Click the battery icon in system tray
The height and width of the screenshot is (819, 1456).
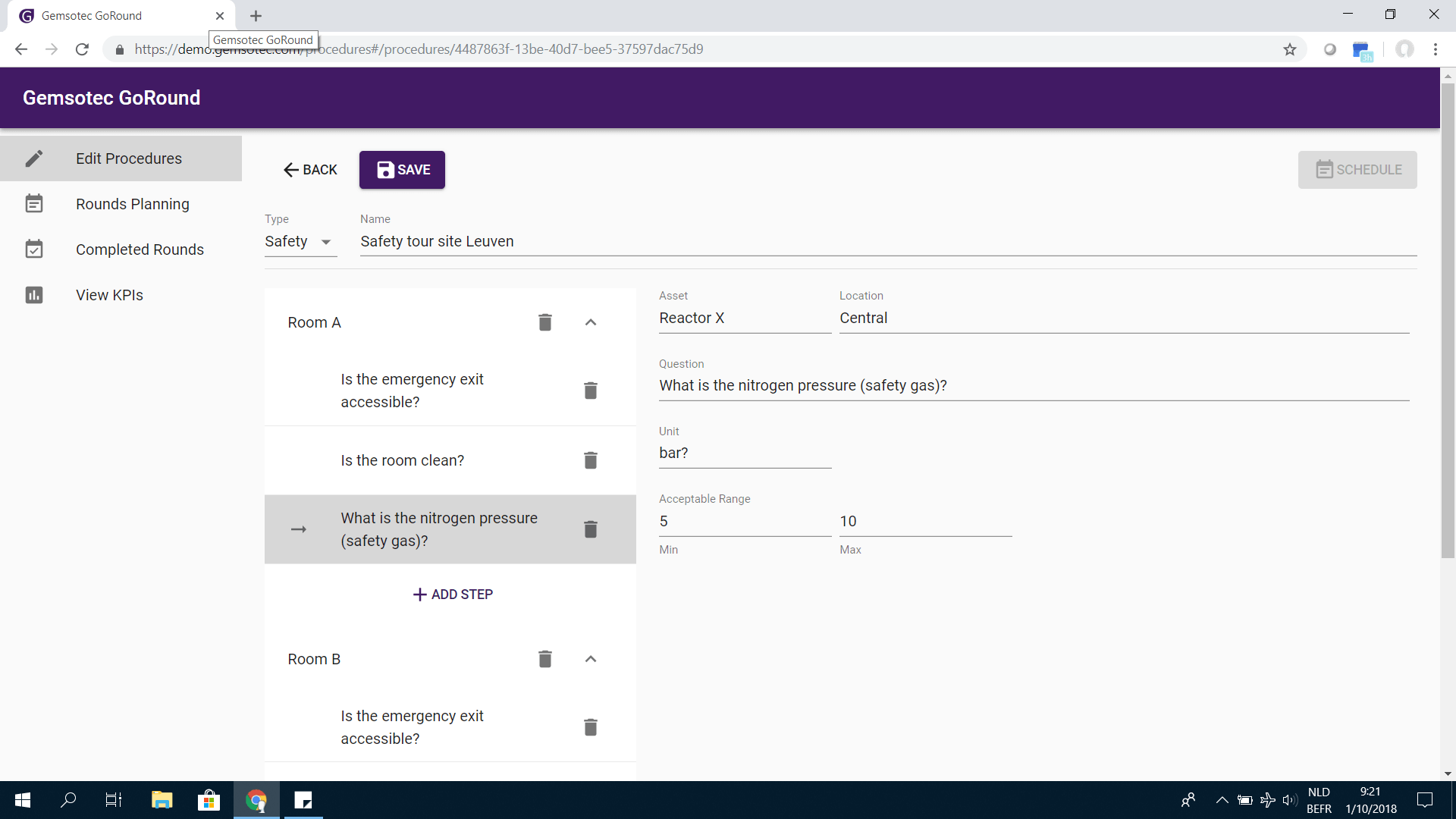[1244, 800]
